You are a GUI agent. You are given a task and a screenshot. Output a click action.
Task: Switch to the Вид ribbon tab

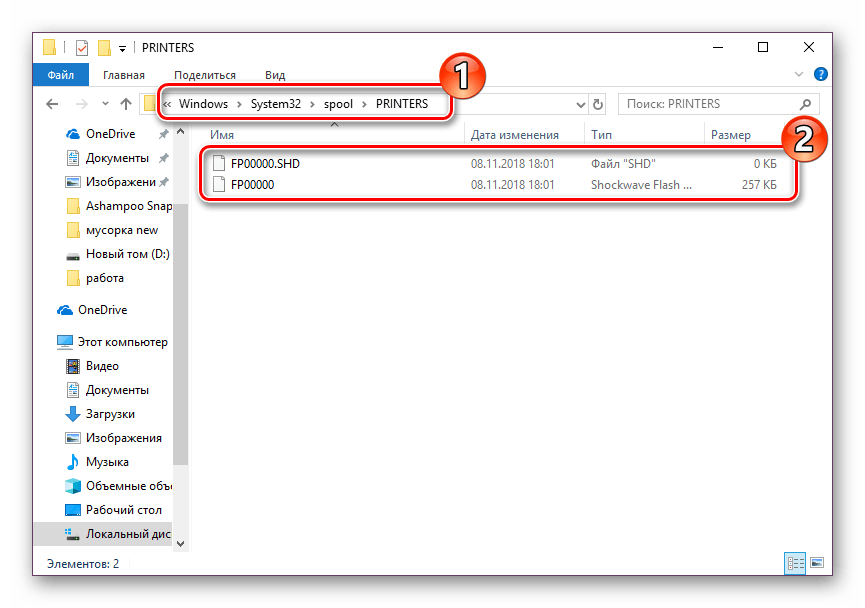coord(274,74)
